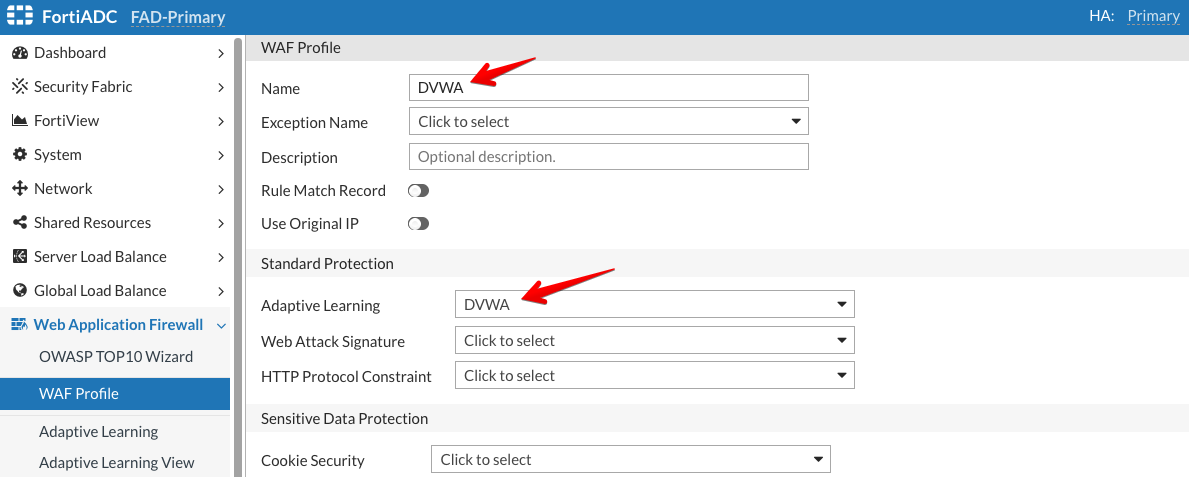Select Adaptive Learning View in sidebar

pos(117,463)
